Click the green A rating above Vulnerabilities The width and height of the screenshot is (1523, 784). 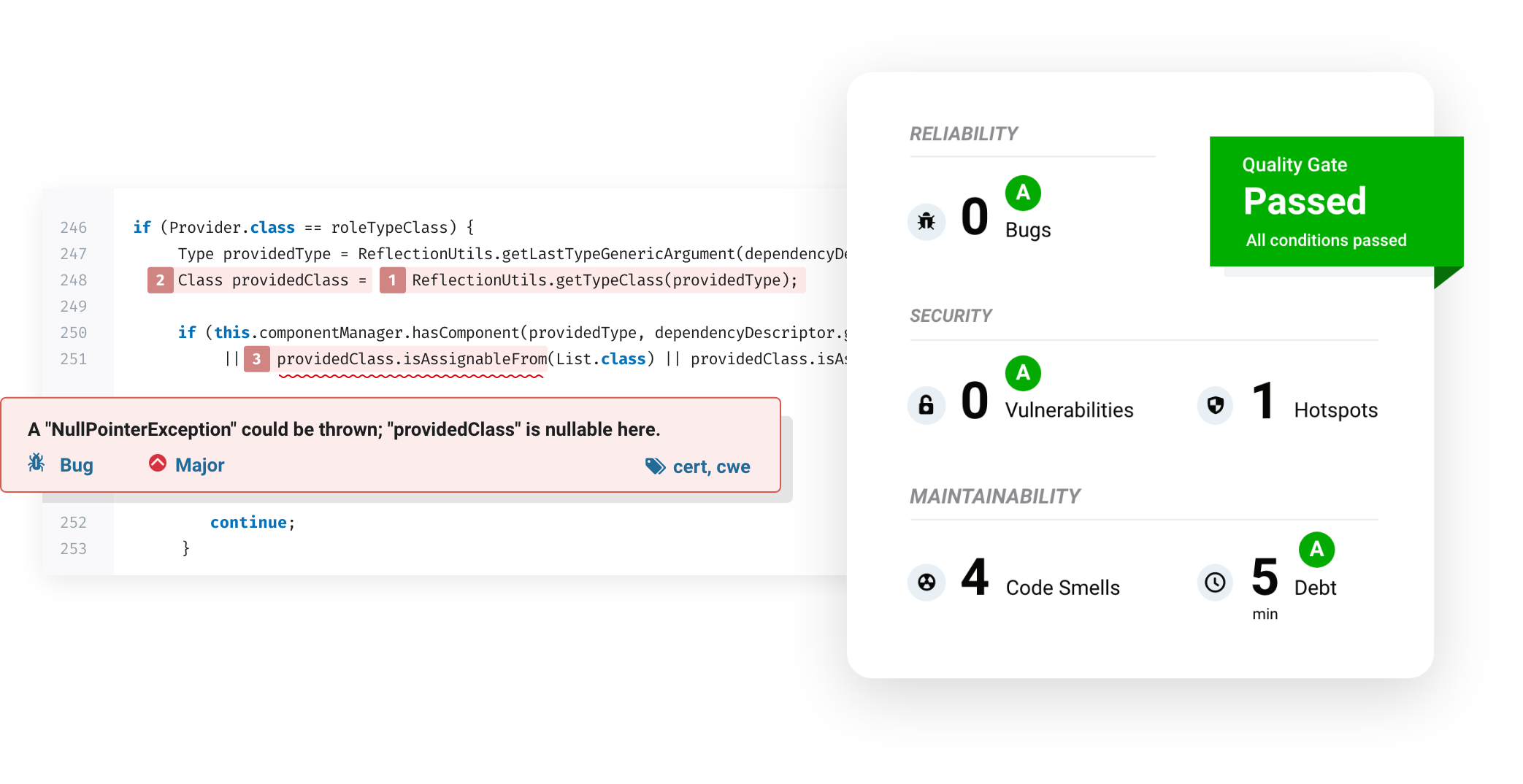coord(1023,373)
